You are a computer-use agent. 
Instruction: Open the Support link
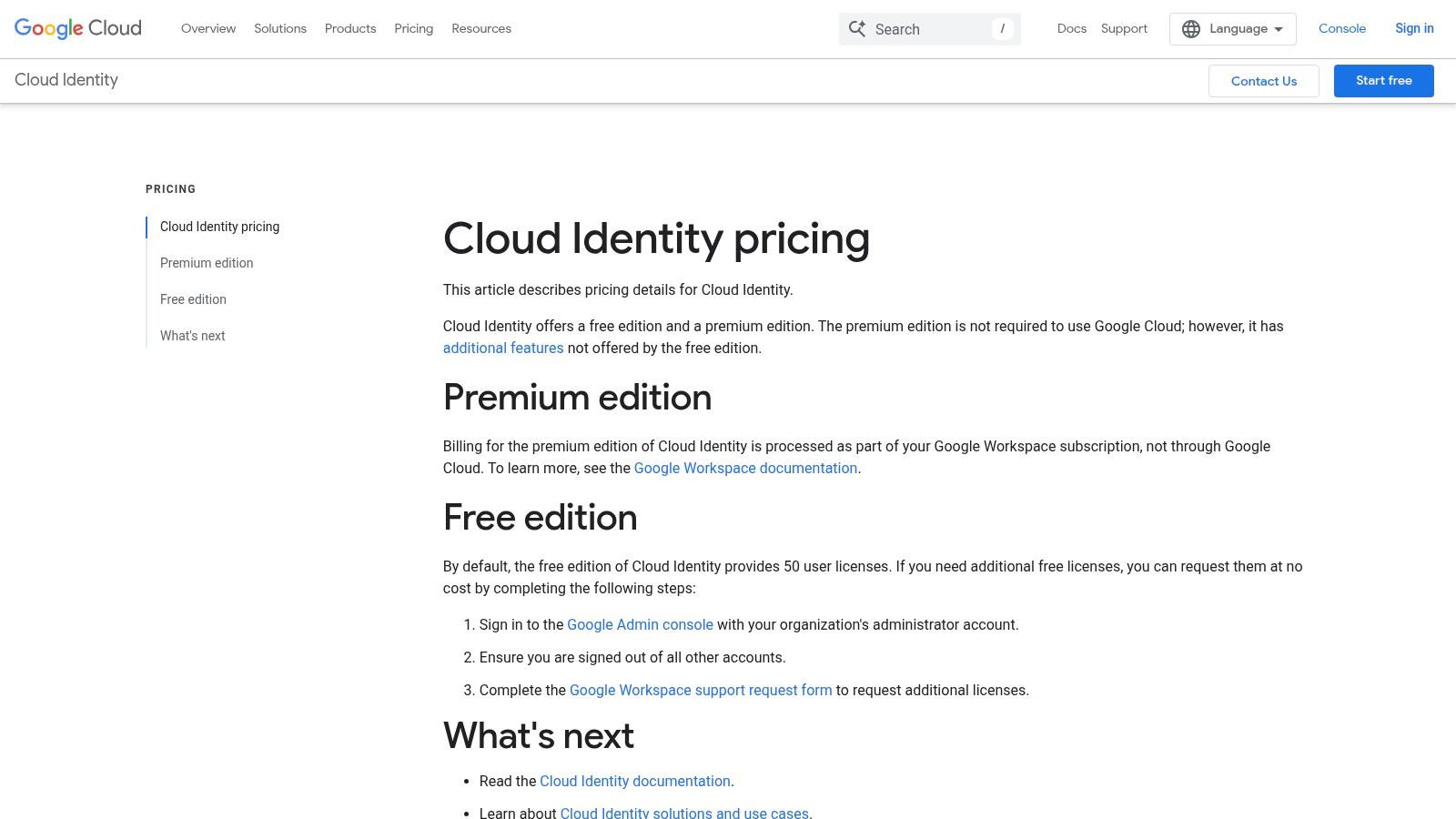1124,28
